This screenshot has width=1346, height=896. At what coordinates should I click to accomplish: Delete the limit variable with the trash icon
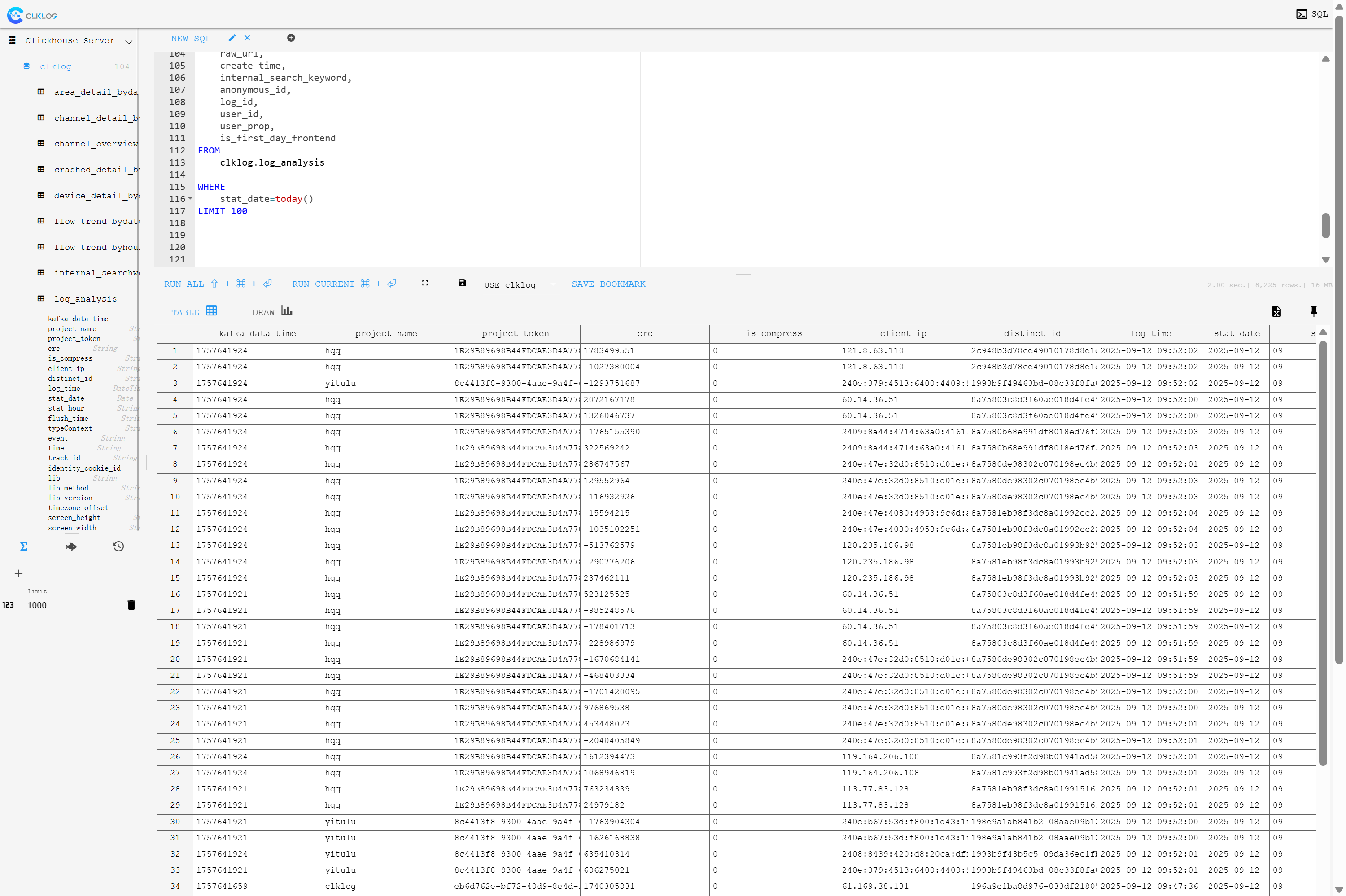pos(131,605)
